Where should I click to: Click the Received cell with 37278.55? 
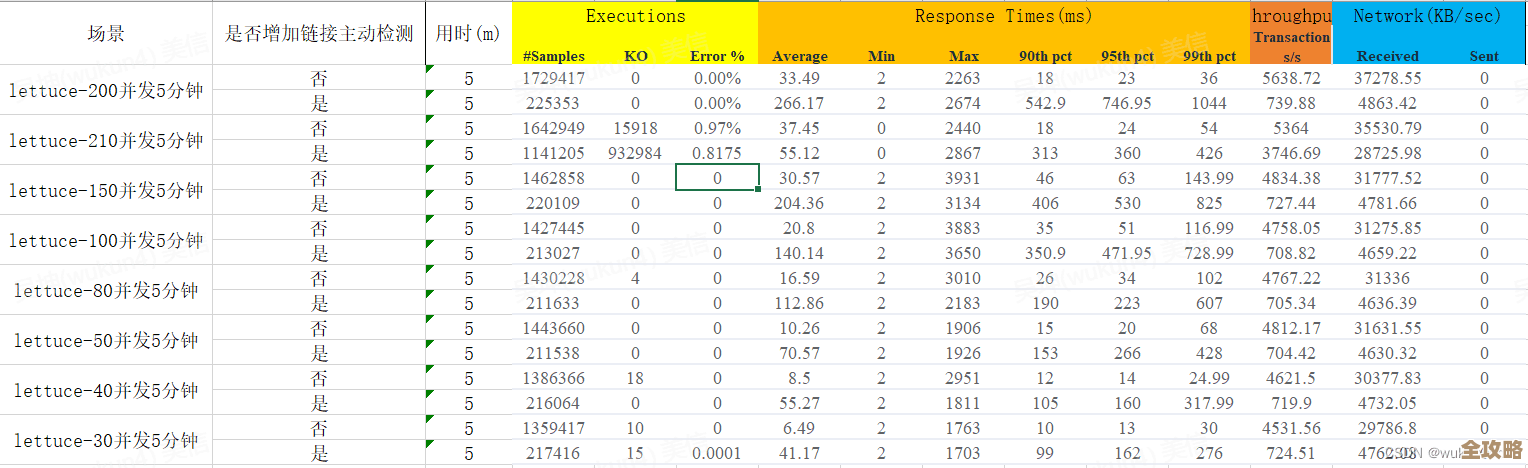point(1388,78)
